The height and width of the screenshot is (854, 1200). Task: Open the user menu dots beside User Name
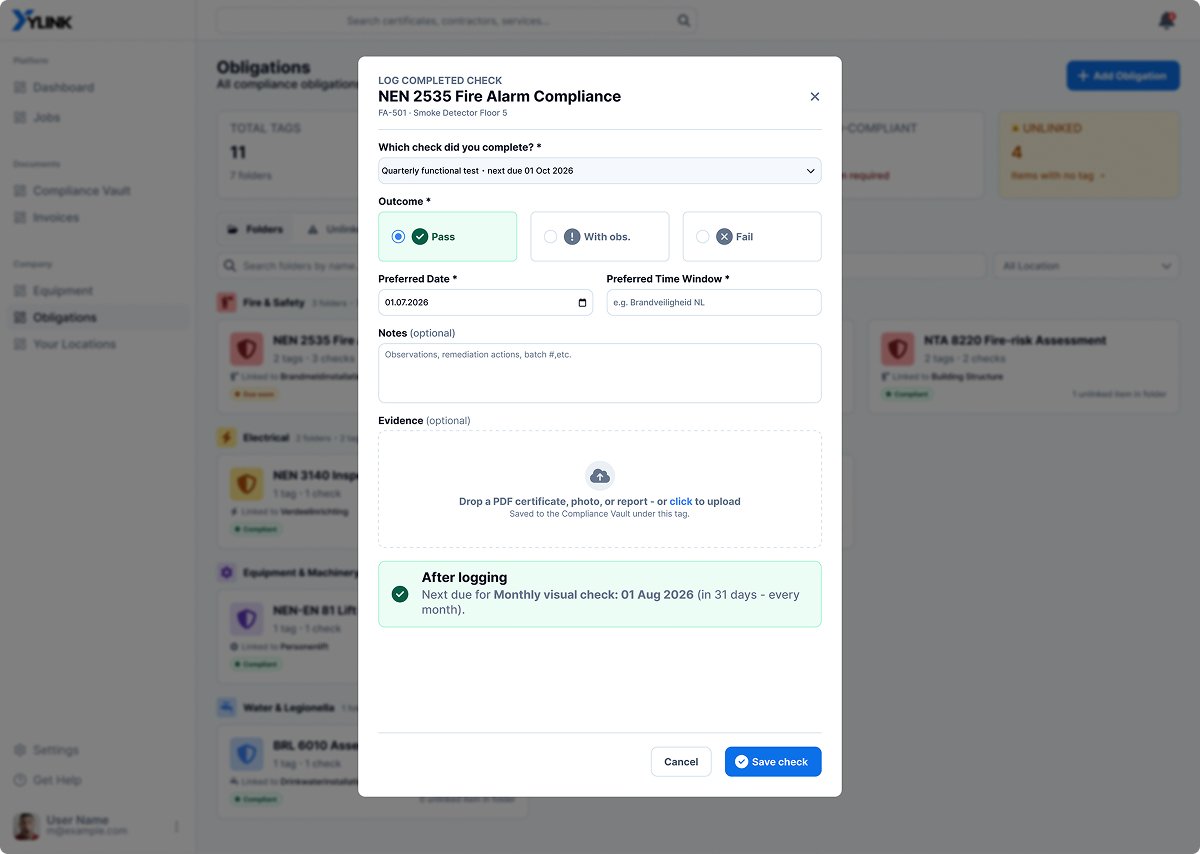coord(177,826)
